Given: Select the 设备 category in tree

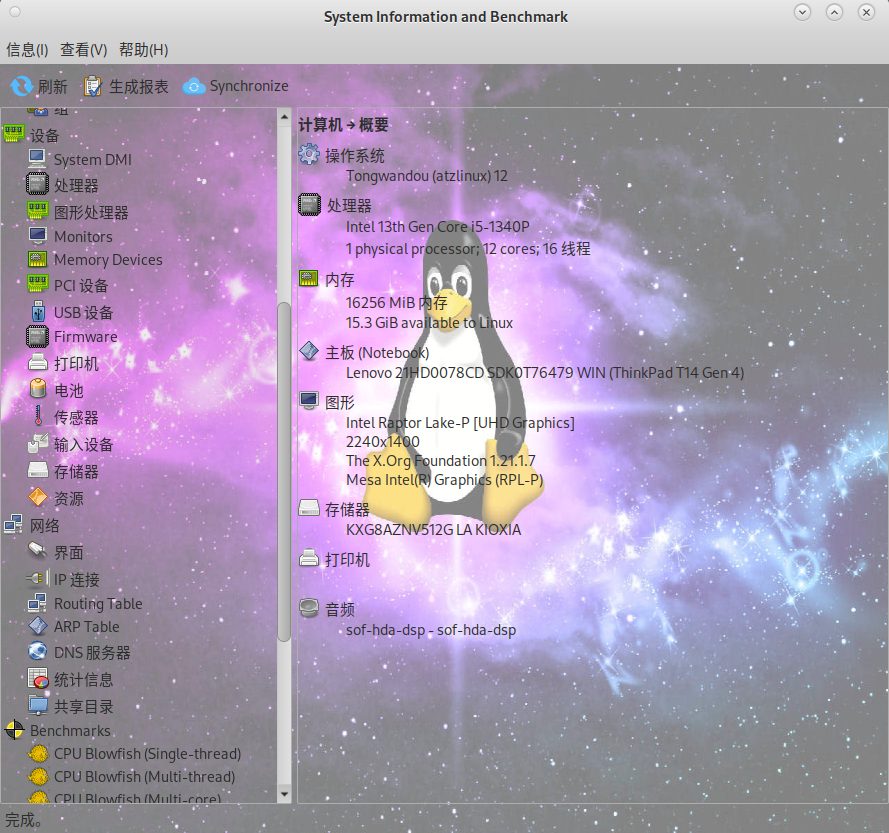Looking at the screenshot, I should 45,136.
